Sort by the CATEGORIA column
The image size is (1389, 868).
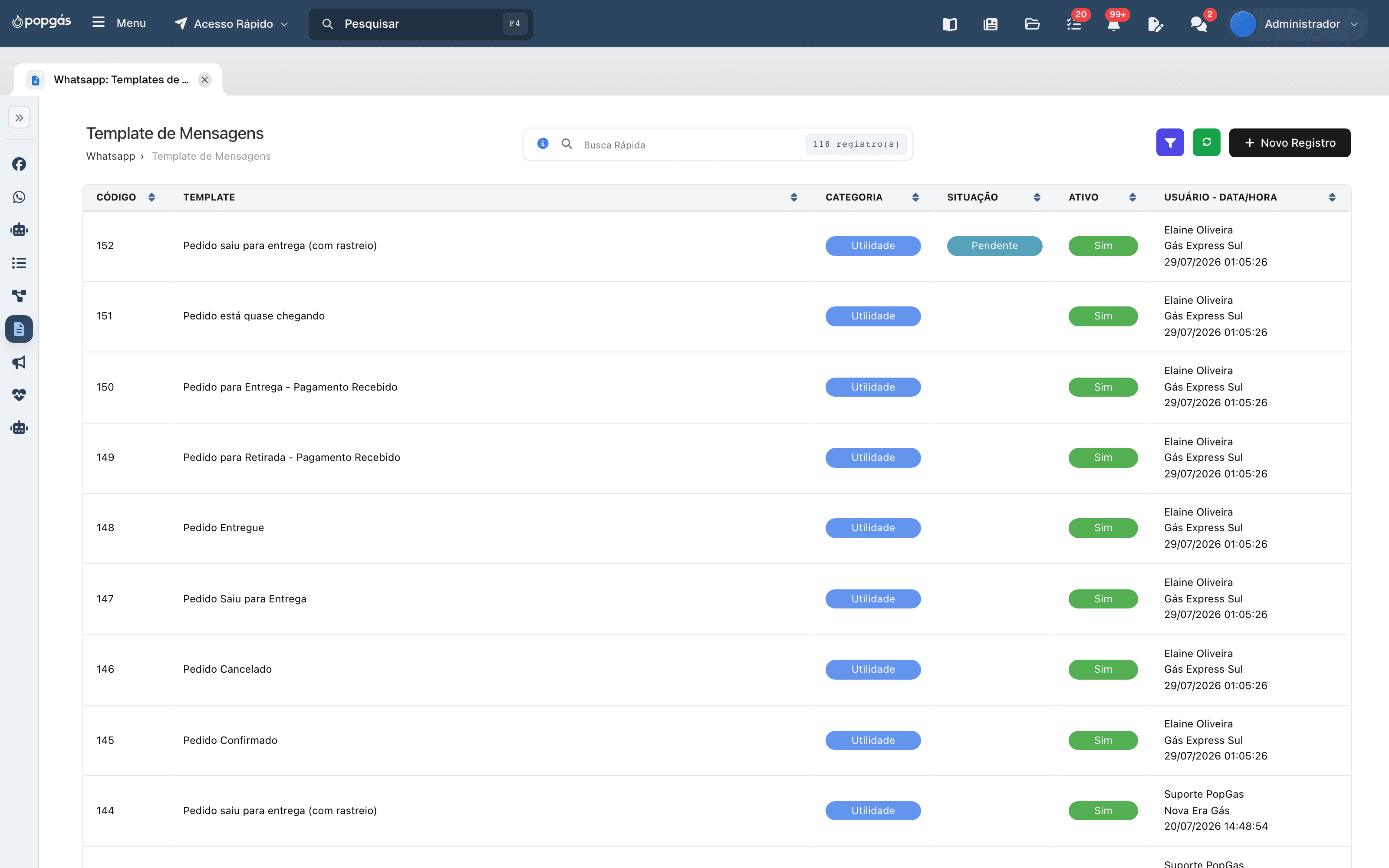[915, 197]
